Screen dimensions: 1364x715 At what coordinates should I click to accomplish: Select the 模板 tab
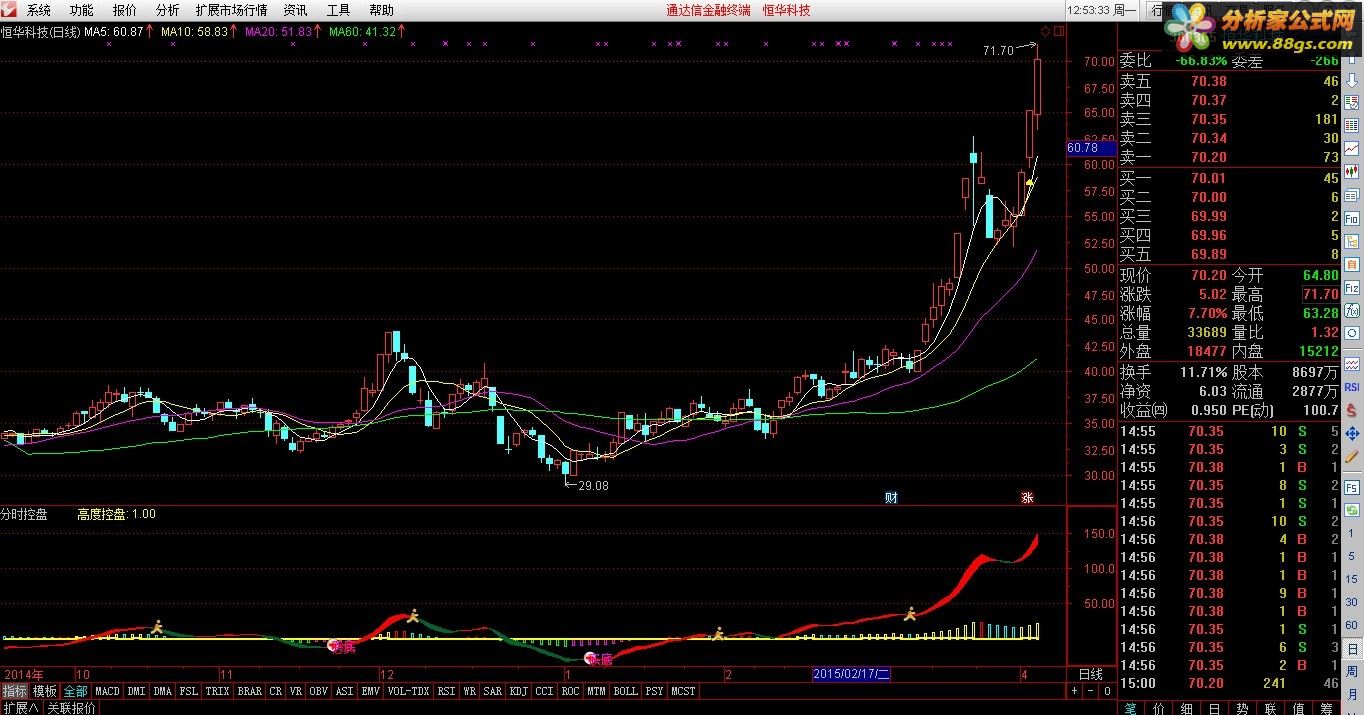(x=45, y=691)
